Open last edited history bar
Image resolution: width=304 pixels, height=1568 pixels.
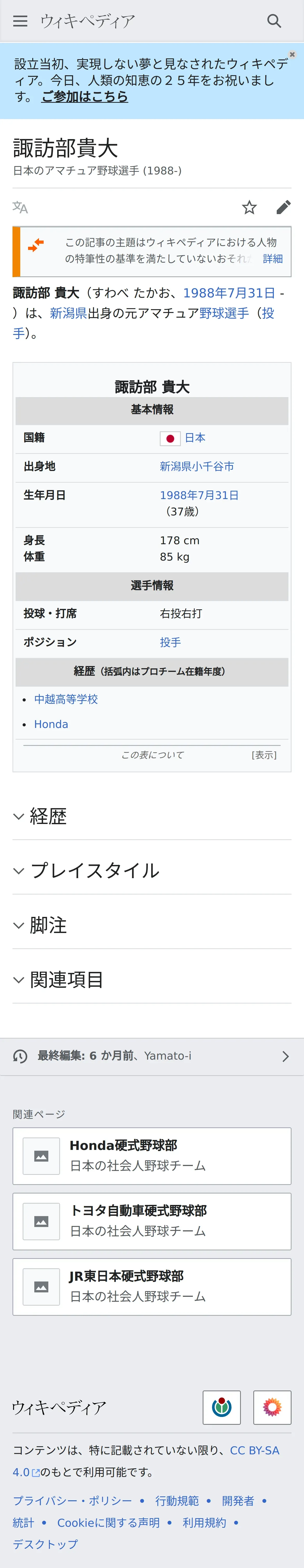152,1056
